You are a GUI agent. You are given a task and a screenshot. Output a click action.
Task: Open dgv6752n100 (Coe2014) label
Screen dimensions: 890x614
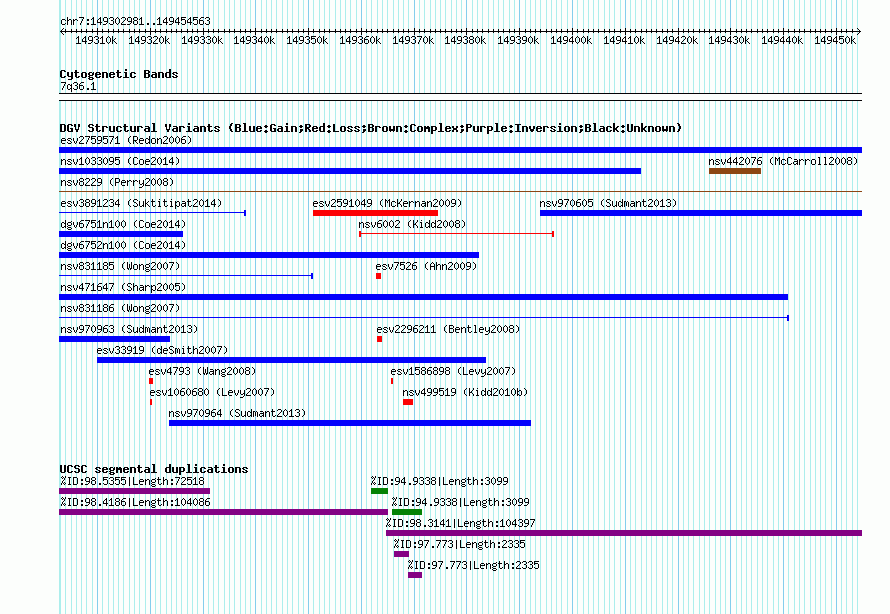[123, 245]
